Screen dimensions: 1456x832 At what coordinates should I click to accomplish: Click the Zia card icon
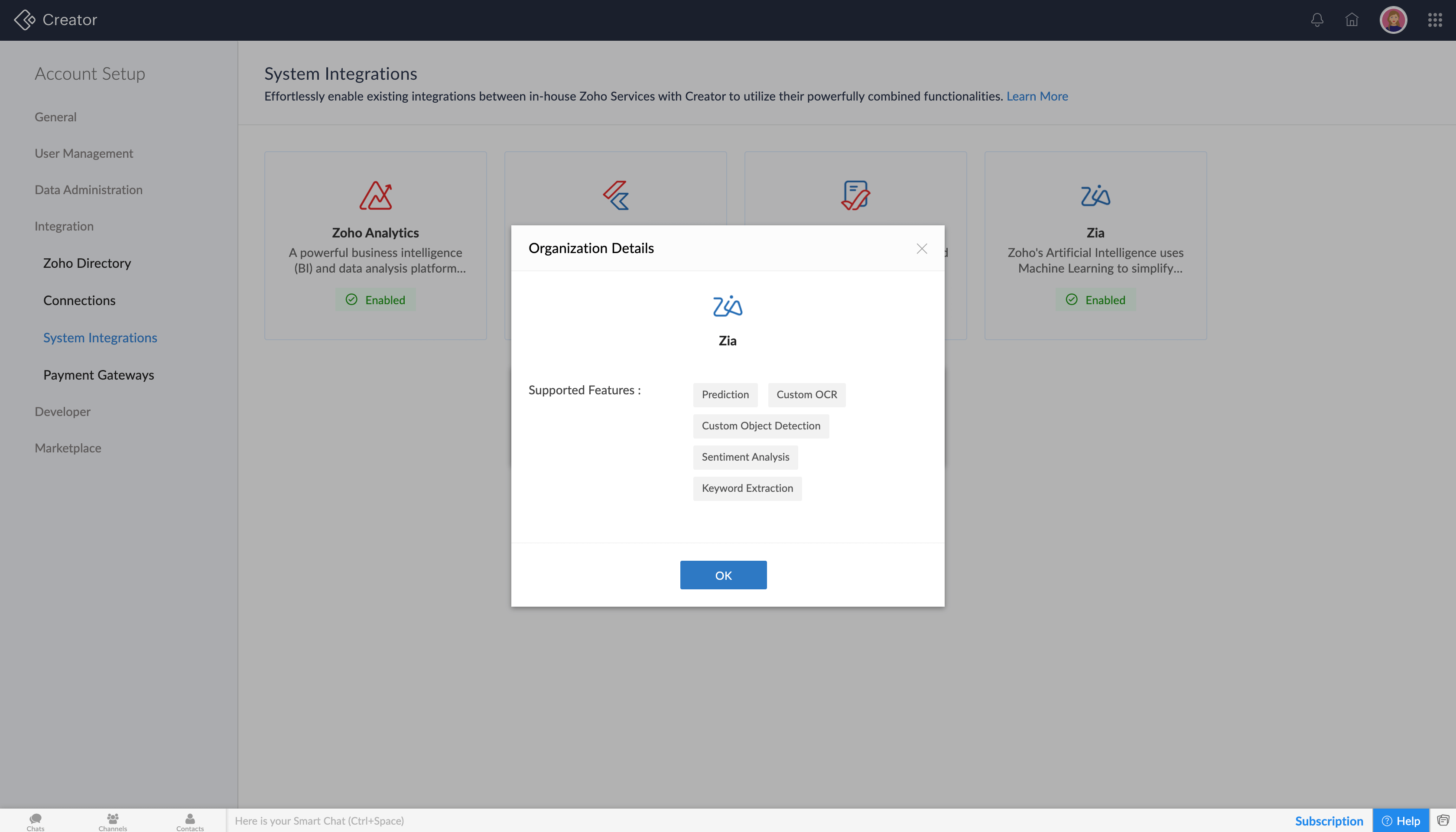1095,195
